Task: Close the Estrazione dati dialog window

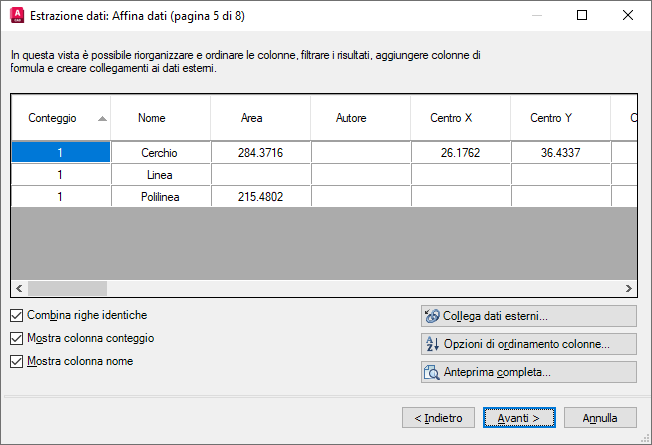Action: point(626,15)
